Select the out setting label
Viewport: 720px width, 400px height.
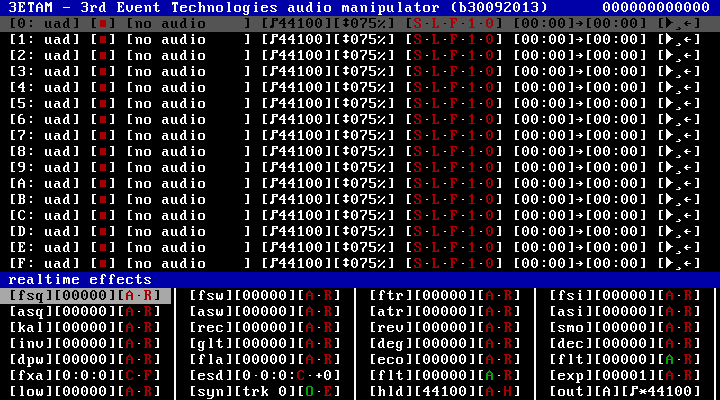point(572,391)
